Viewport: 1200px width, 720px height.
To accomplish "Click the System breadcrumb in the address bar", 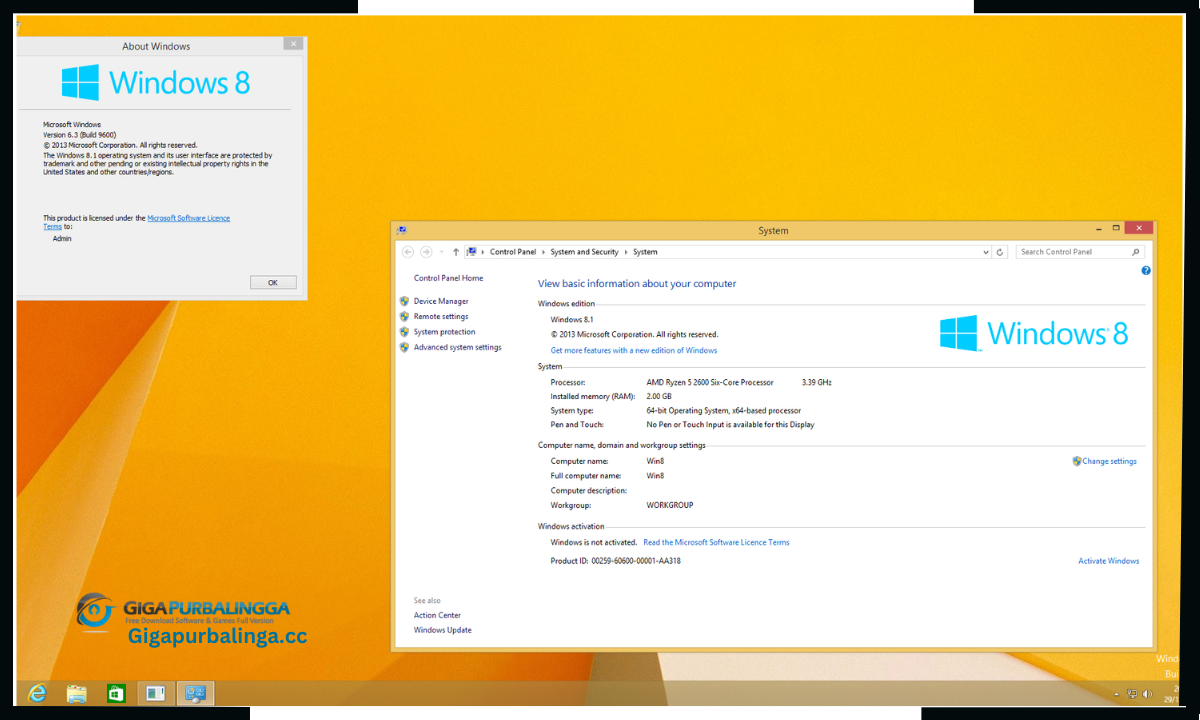I will [645, 252].
